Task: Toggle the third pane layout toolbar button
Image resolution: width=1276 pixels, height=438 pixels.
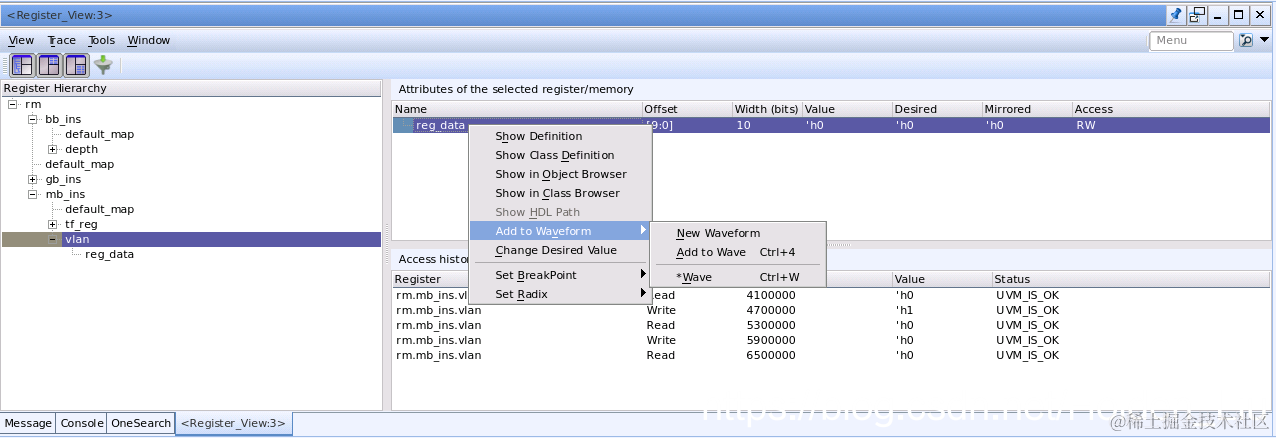Action: tap(76, 66)
